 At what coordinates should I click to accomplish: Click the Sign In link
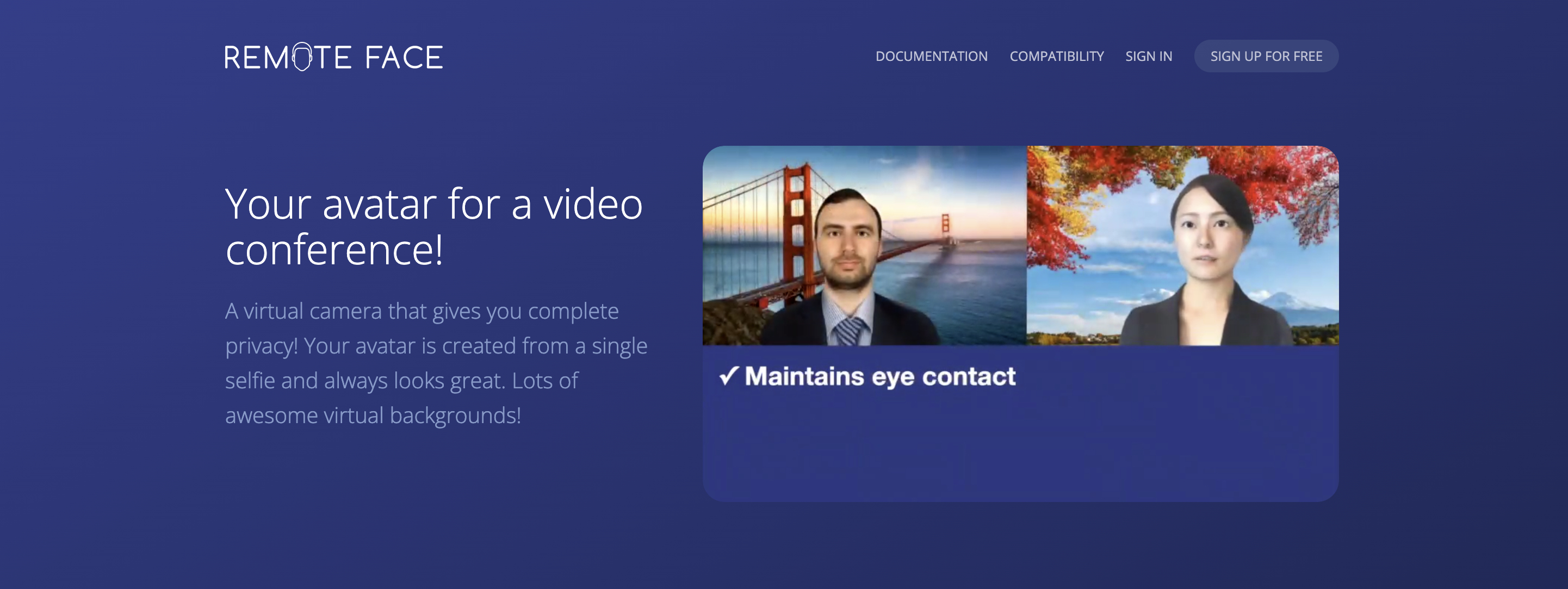click(1148, 56)
